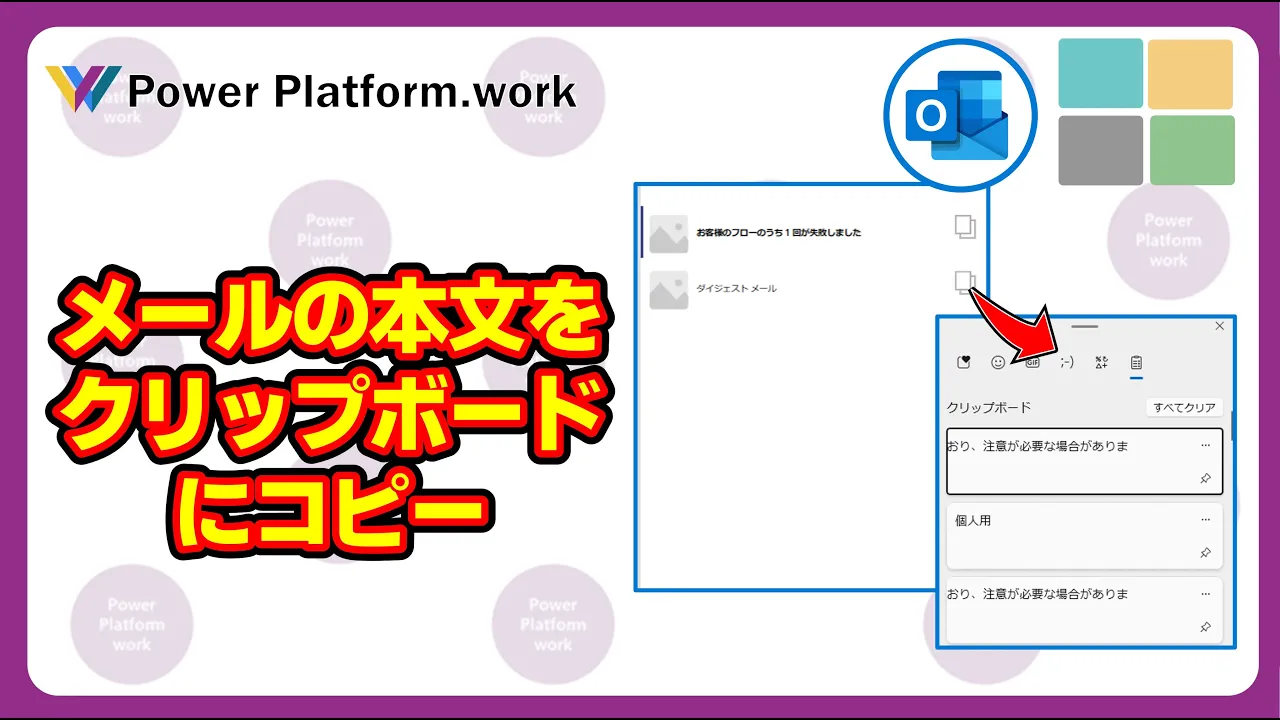Copy the お客様のフロー email body
1280x720 pixels.
[x=964, y=226]
